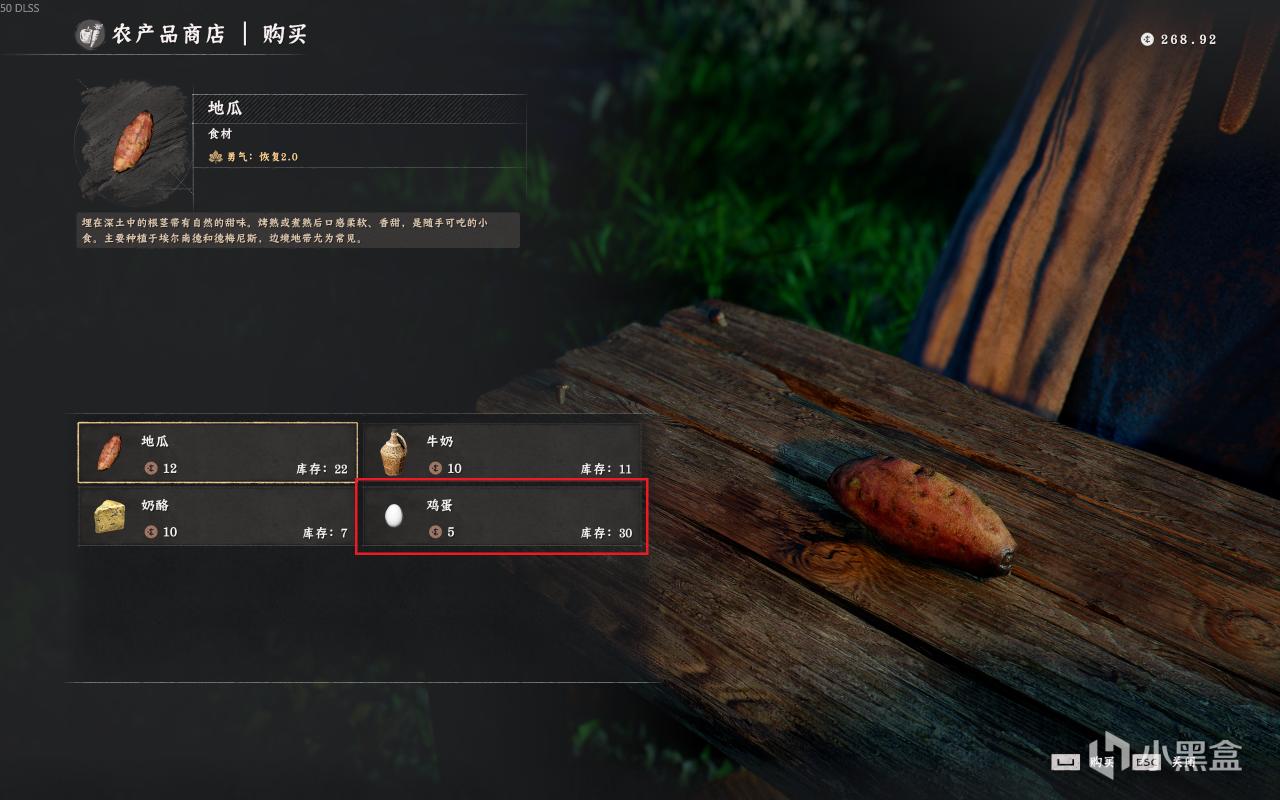Choose the 奶酪 item entry

tap(217, 516)
